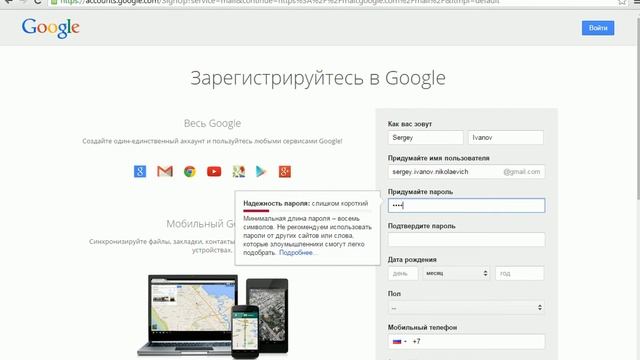Click the Gmail envelope icon
The width and height of the screenshot is (640, 360).
165,171
